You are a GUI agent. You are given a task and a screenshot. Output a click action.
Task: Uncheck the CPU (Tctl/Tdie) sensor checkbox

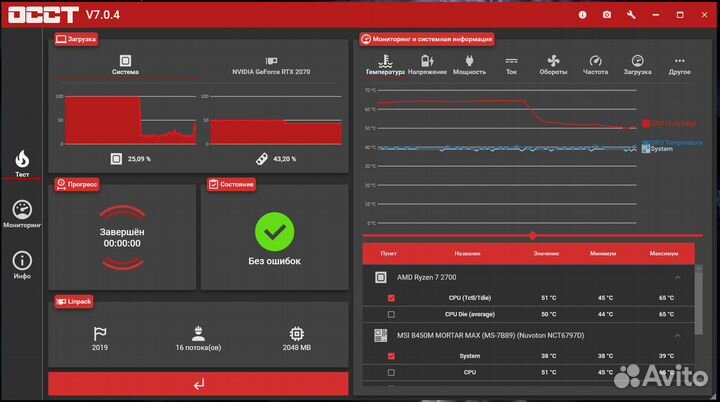click(x=391, y=298)
